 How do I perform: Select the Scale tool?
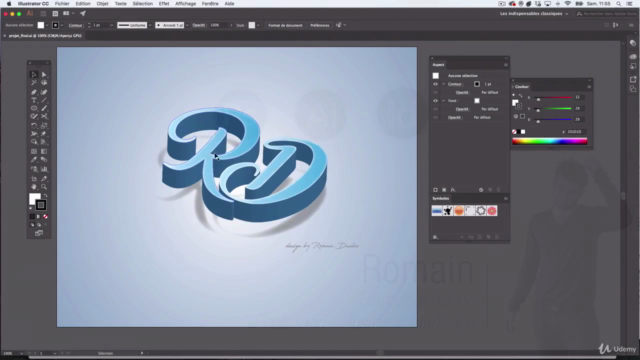pos(44,126)
